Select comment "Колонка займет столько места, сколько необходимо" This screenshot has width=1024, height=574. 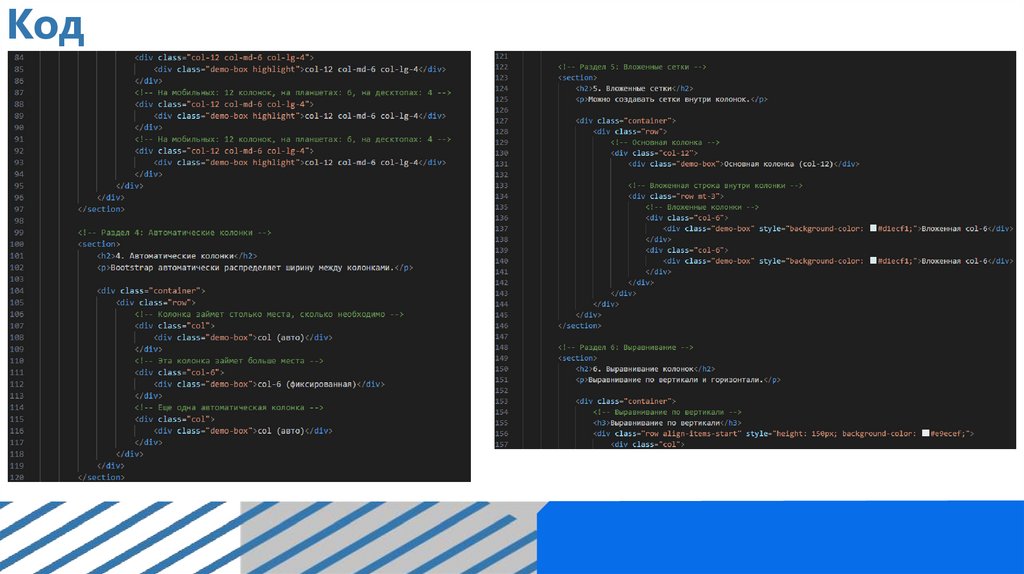point(269,314)
